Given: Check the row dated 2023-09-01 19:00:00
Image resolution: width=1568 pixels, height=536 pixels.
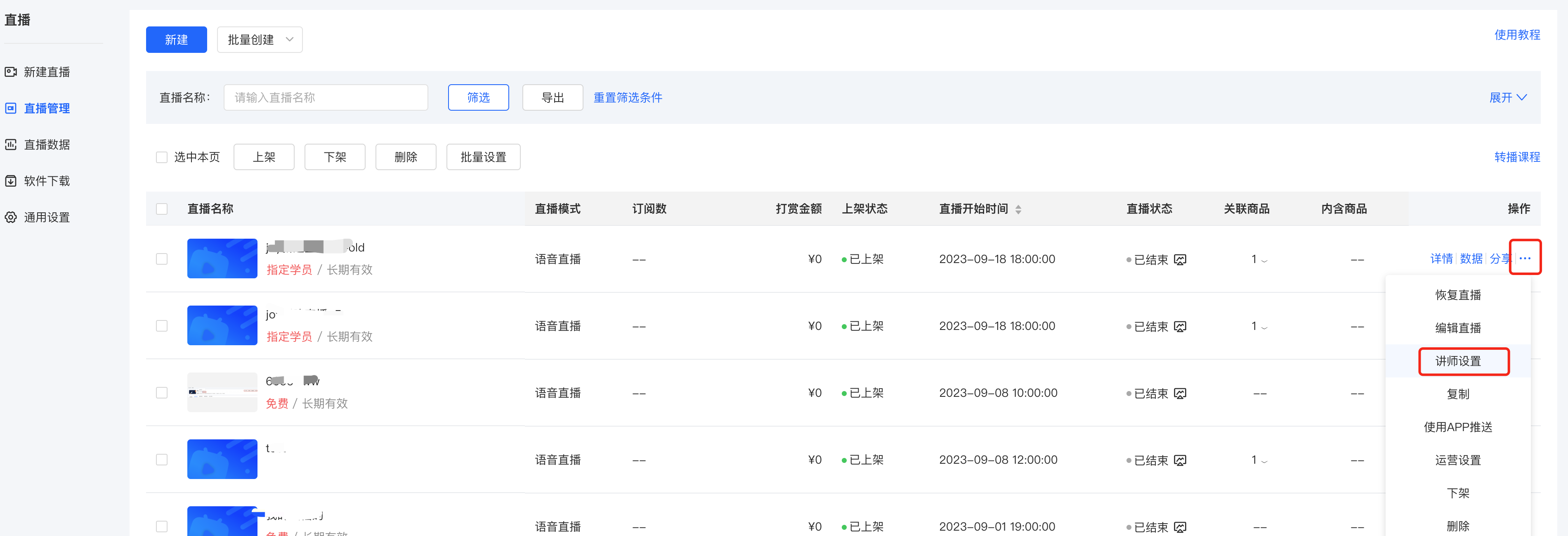Looking at the screenshot, I should (x=162, y=526).
